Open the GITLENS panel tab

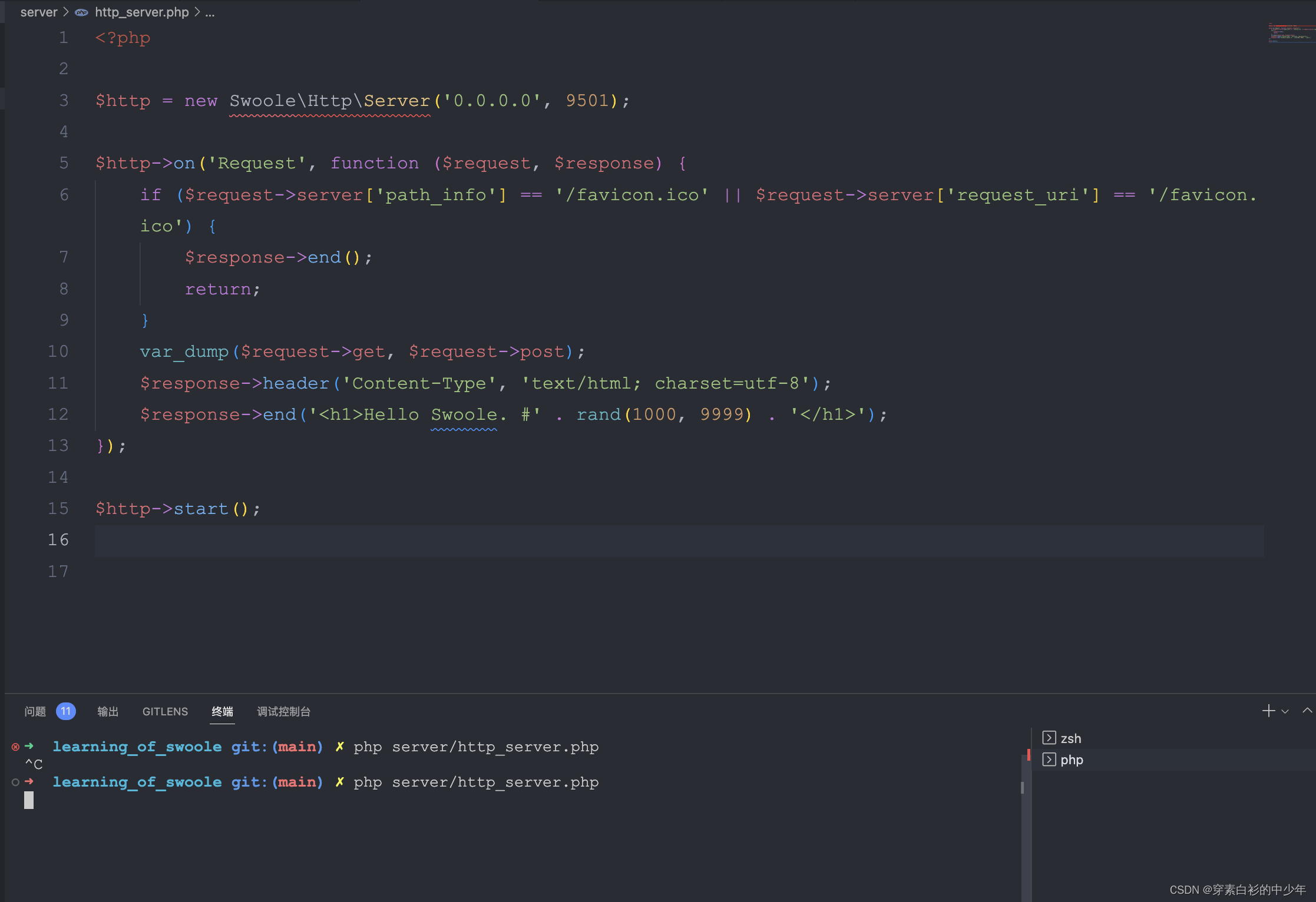click(x=165, y=712)
